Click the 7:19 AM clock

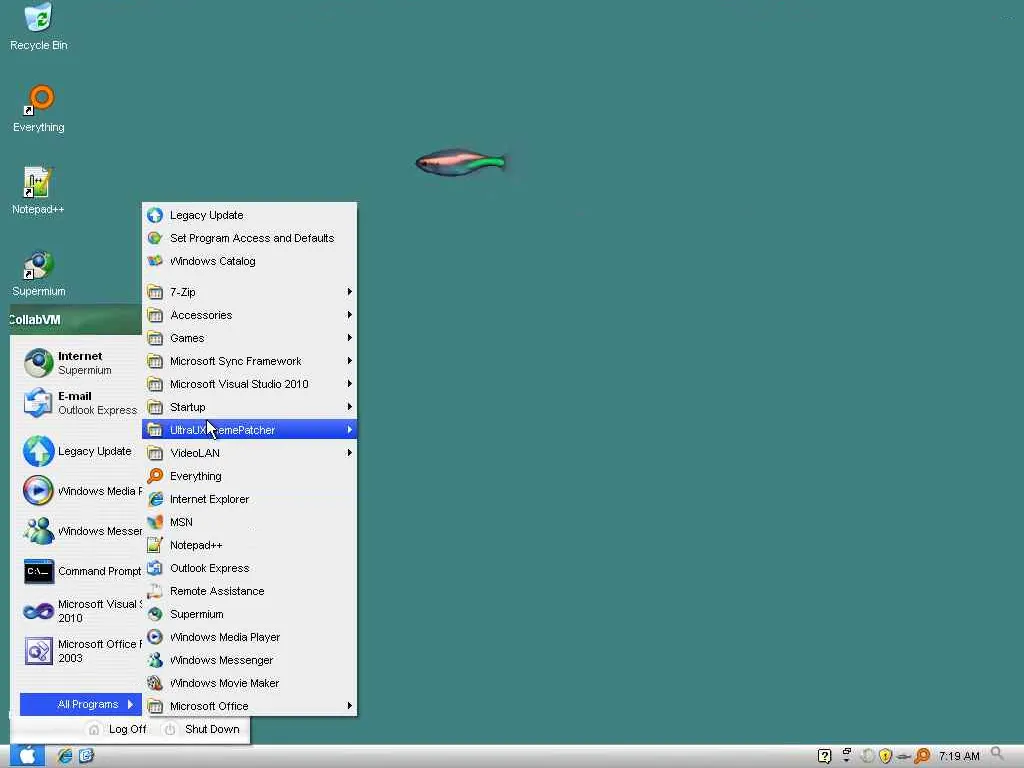coord(959,756)
